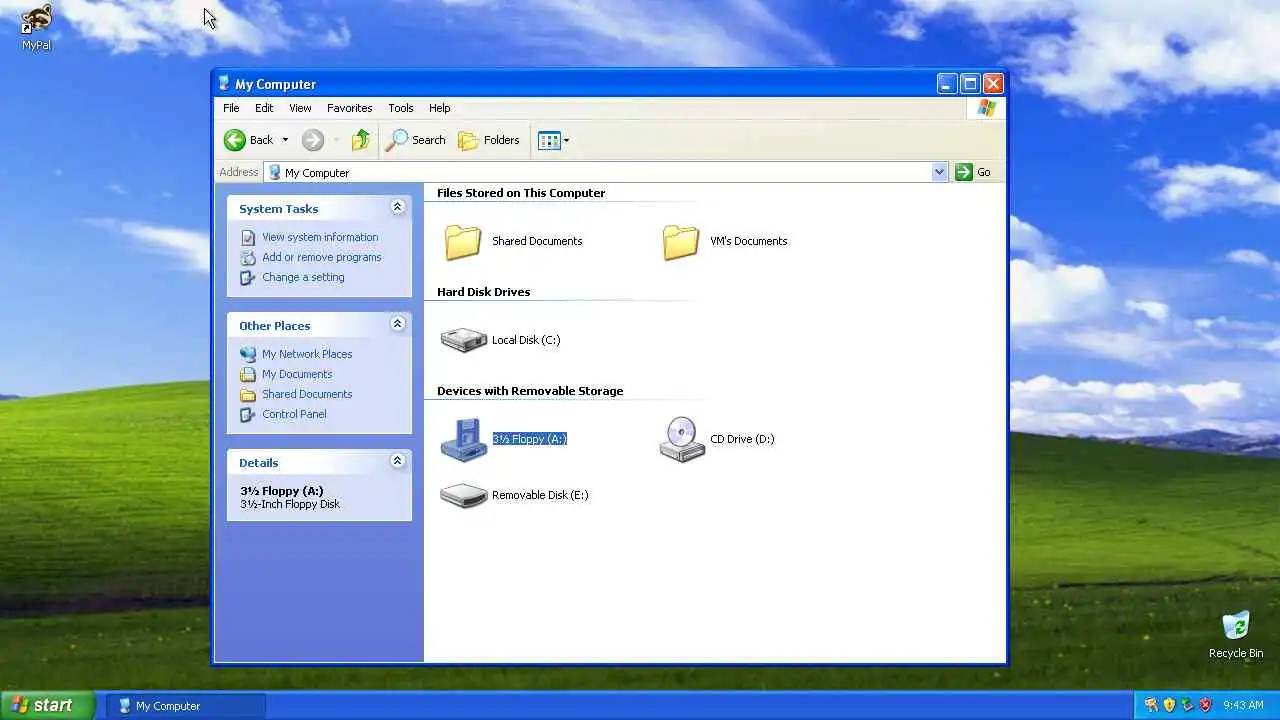The image size is (1280, 720).
Task: Click the Go button
Action: (973, 172)
